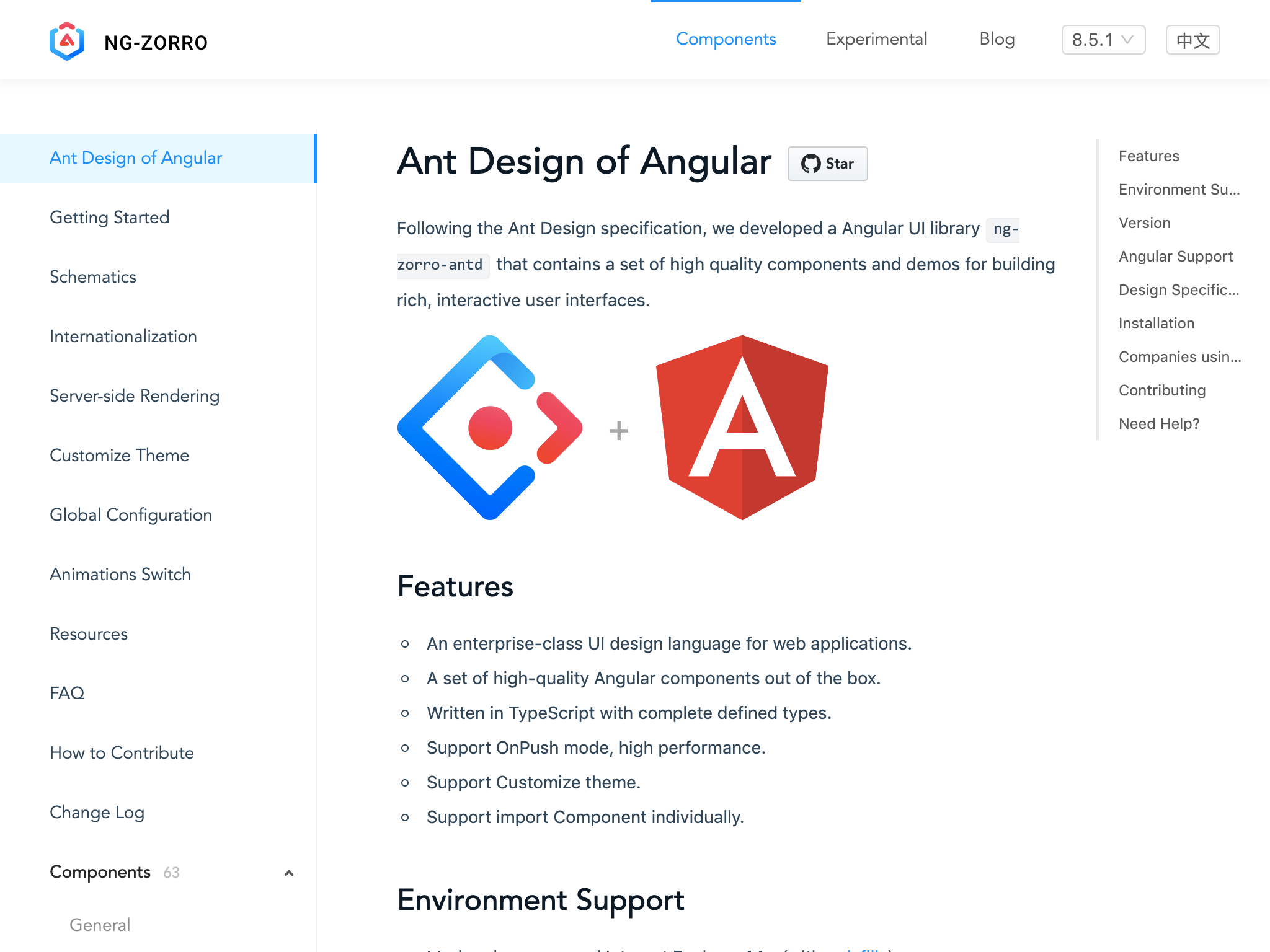
Task: Open the version selector dropdown
Action: (1103, 40)
